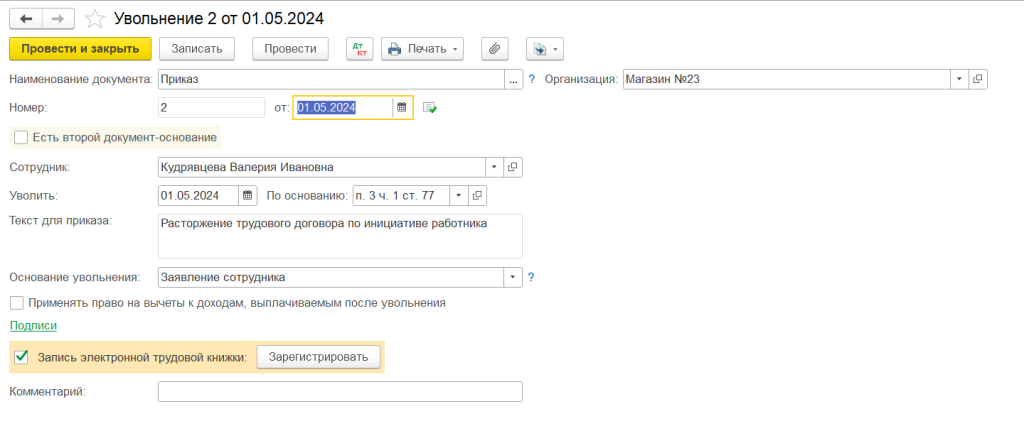Open attached files paperclip icon
This screenshot has width=1024, height=431.
coord(493,49)
